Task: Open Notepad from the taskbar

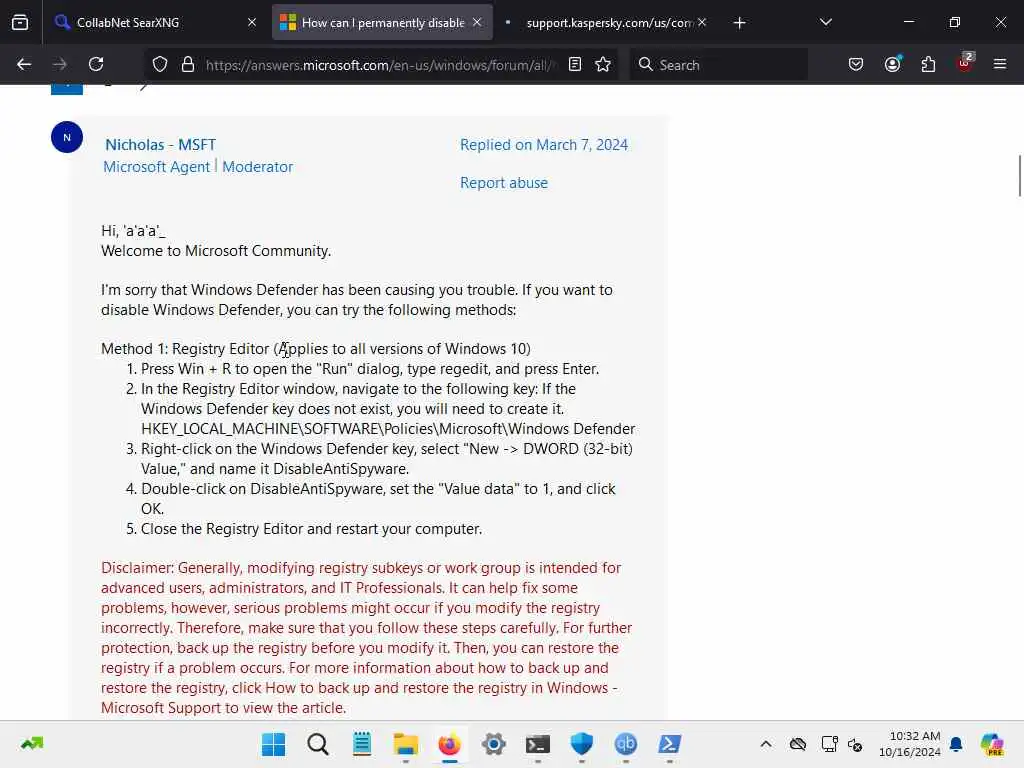Action: point(362,744)
